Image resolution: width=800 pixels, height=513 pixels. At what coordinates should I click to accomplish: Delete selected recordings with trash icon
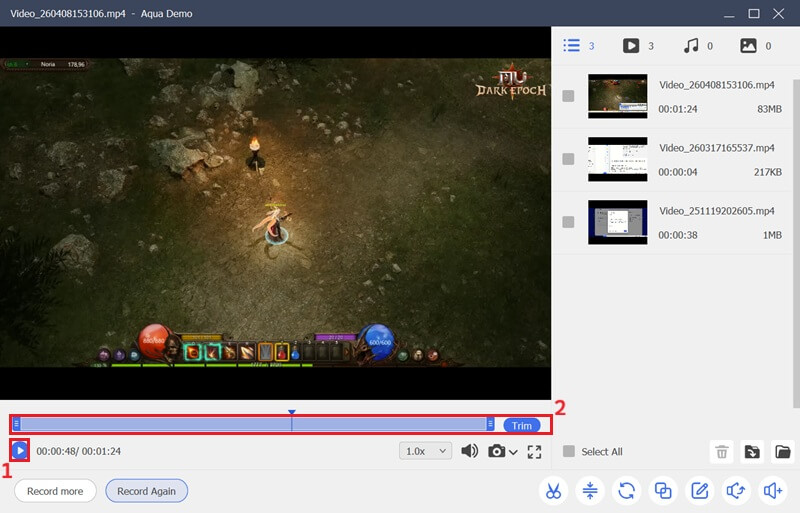(721, 452)
